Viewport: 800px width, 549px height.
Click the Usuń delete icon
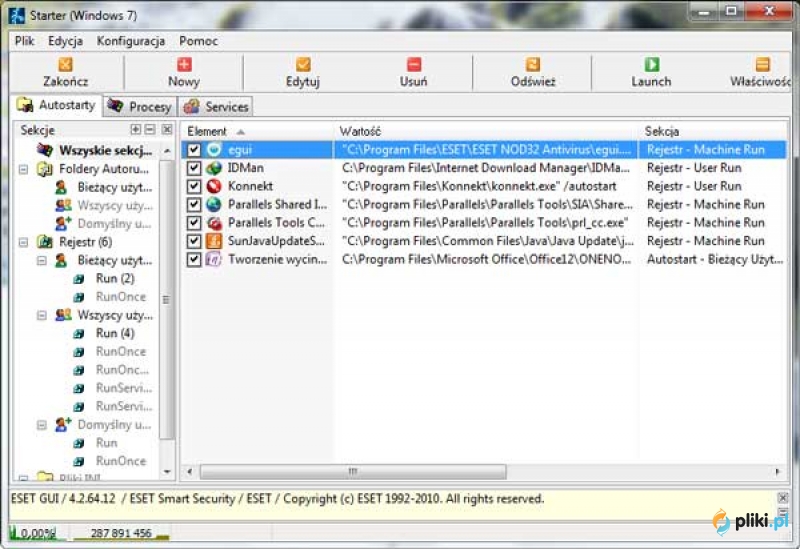tap(414, 64)
